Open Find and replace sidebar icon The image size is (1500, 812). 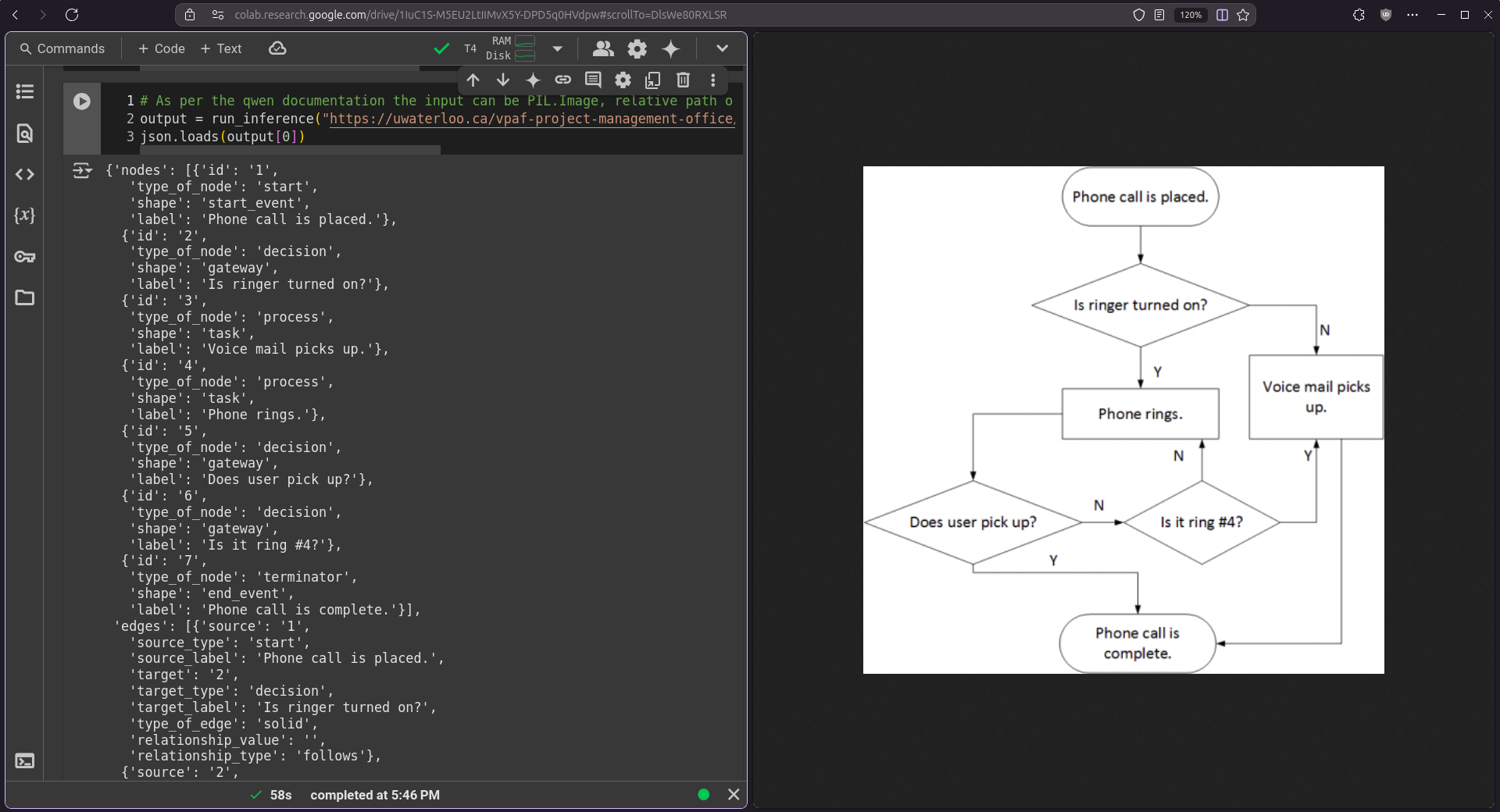[x=25, y=133]
